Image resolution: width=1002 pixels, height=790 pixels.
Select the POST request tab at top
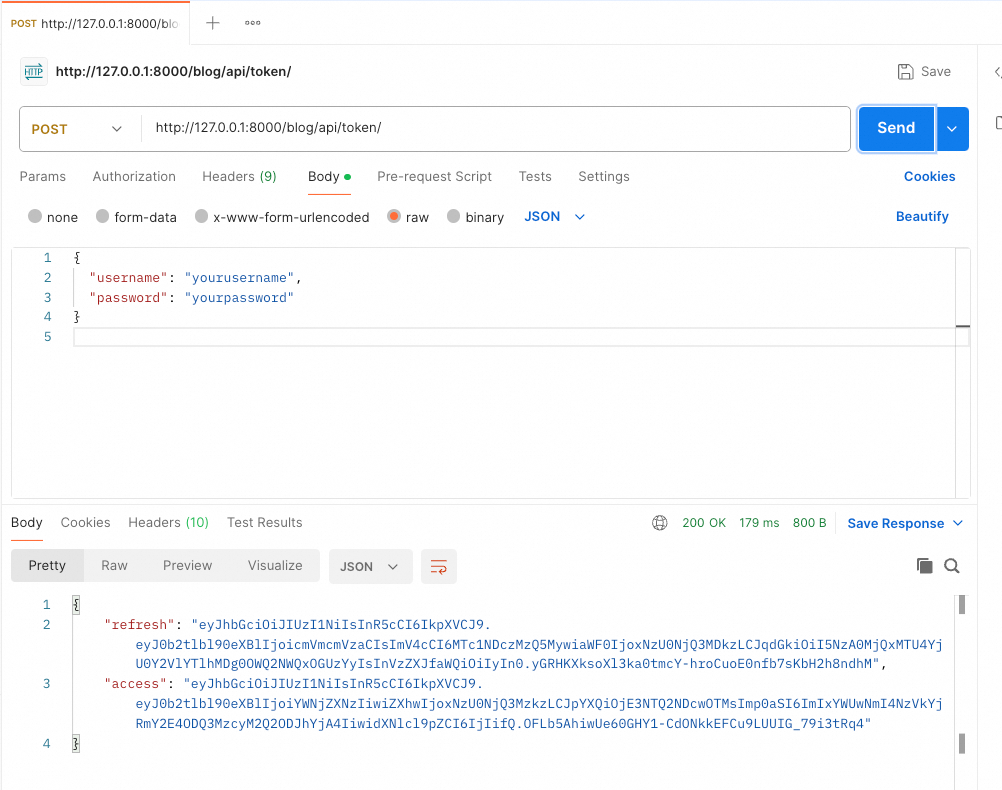[95, 24]
